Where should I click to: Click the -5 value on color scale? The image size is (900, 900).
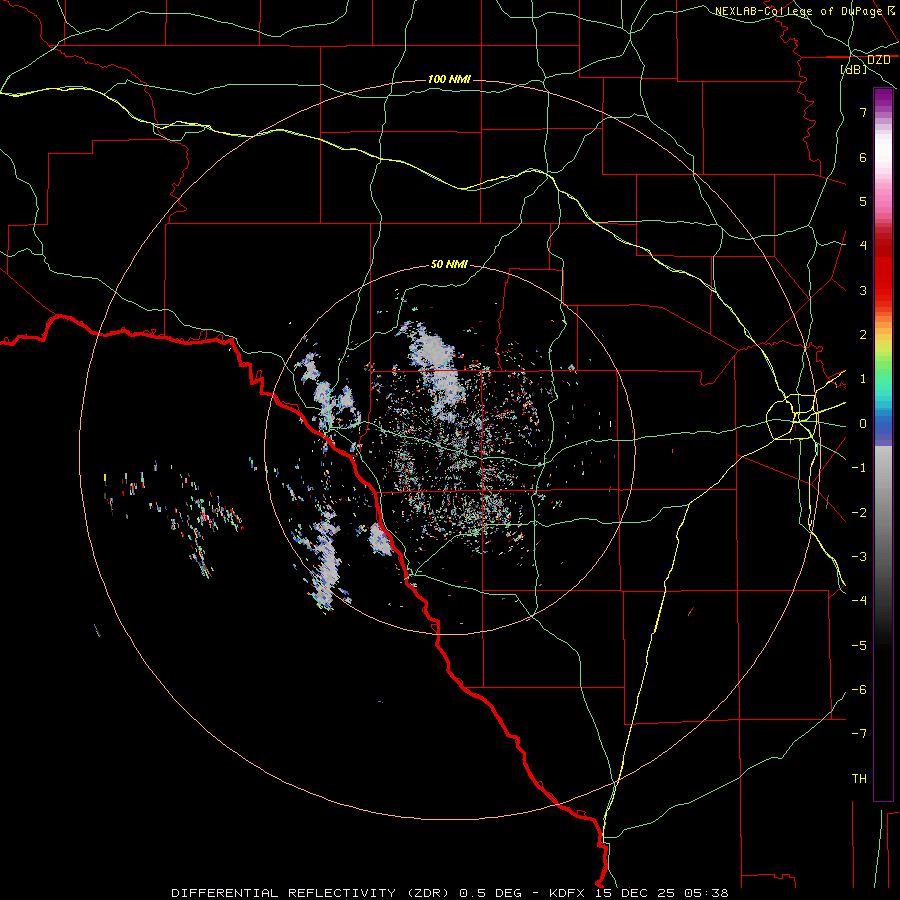(859, 645)
